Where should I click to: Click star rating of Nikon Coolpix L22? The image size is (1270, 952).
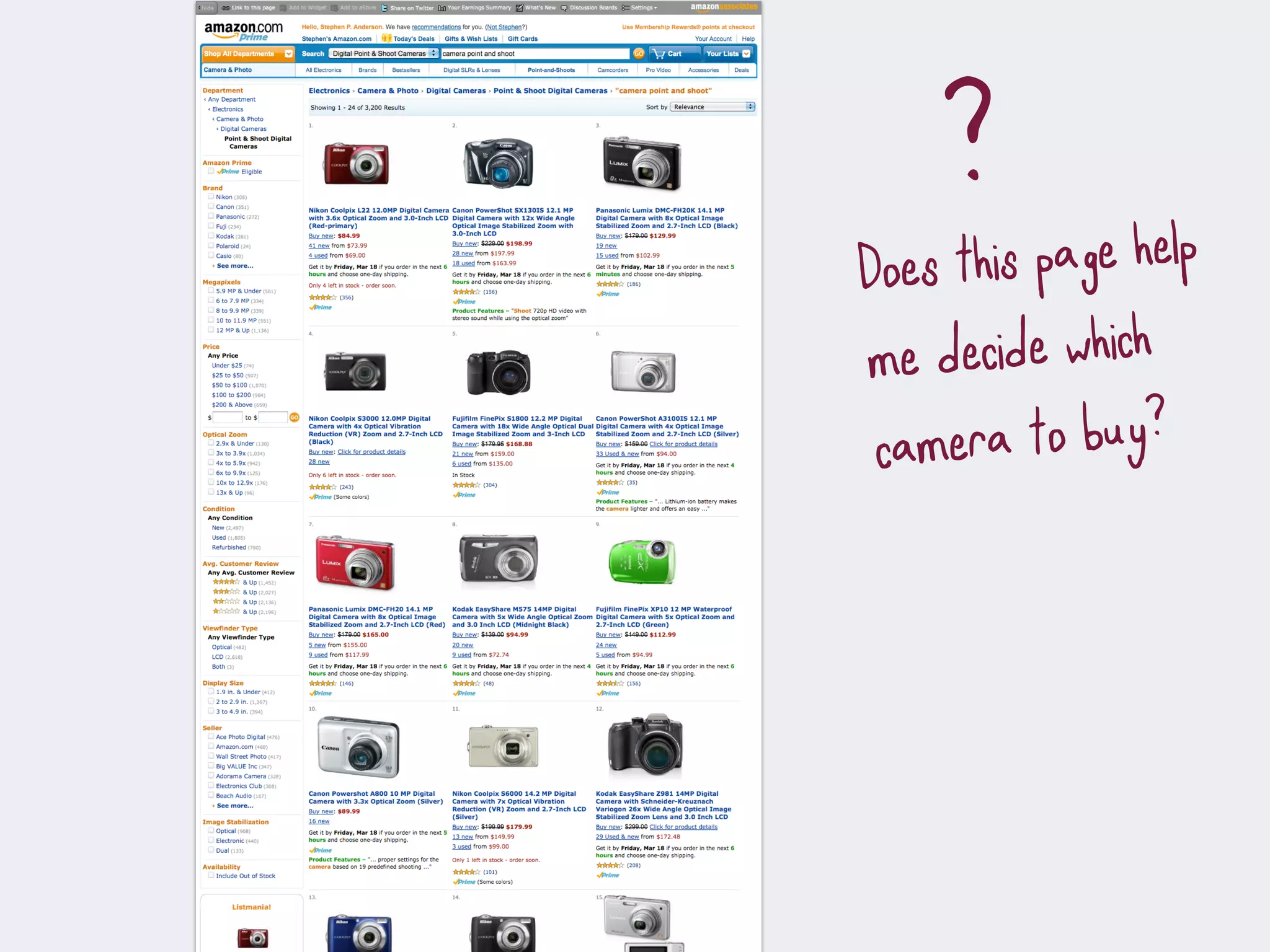323,297
